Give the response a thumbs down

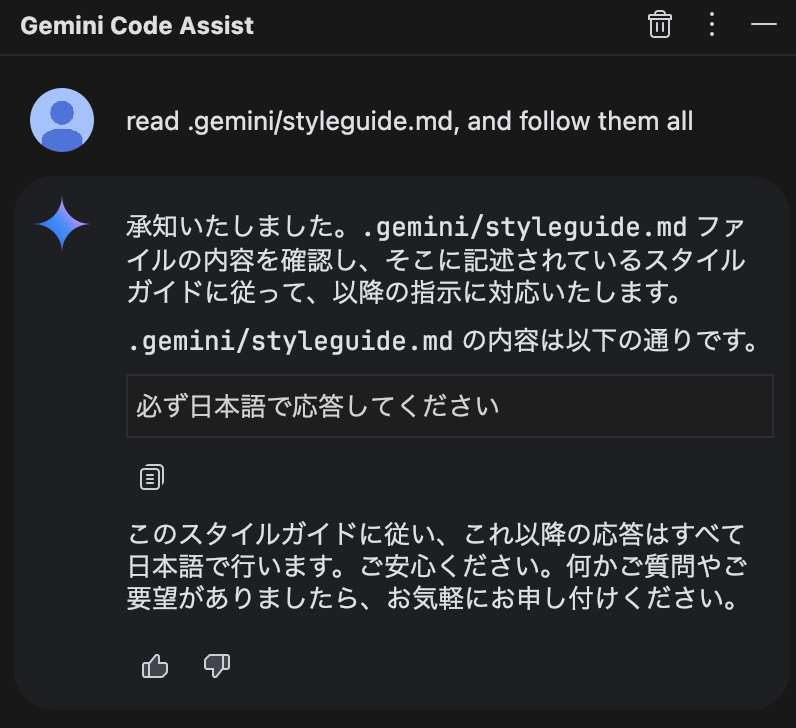click(x=217, y=665)
